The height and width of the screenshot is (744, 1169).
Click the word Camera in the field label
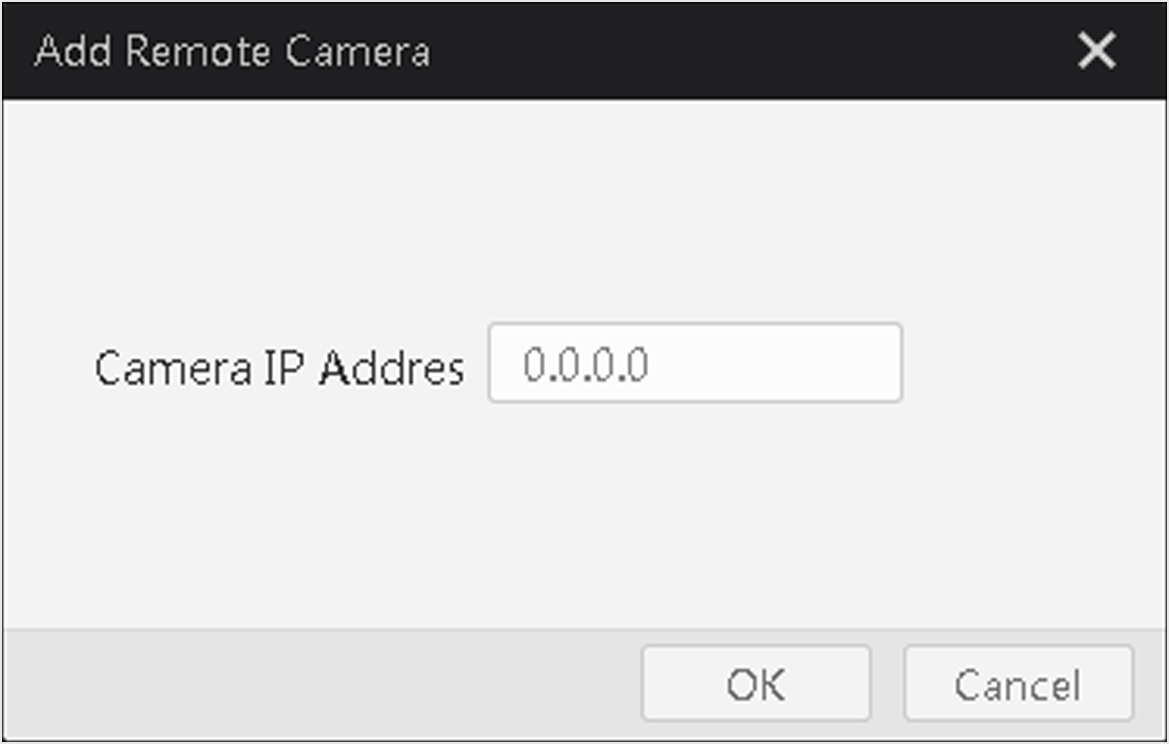172,368
